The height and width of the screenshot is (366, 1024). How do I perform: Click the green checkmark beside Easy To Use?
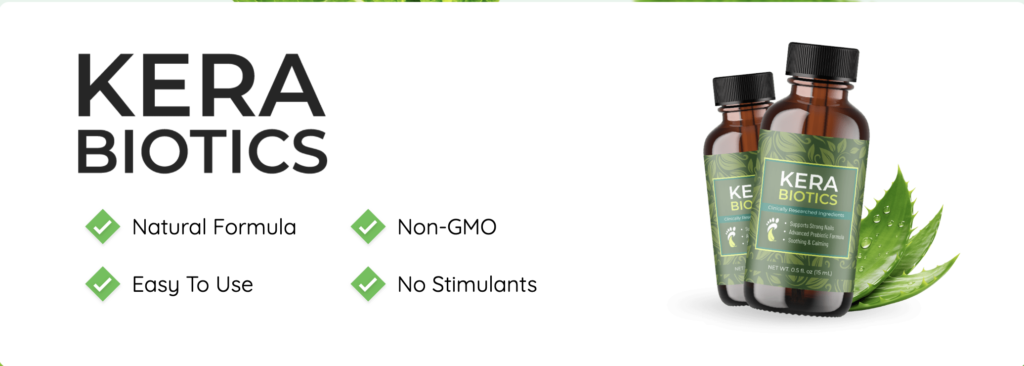point(103,284)
